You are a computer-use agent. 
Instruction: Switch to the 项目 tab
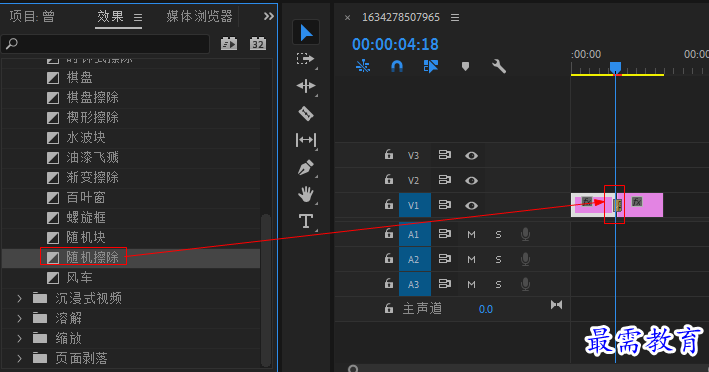32,17
